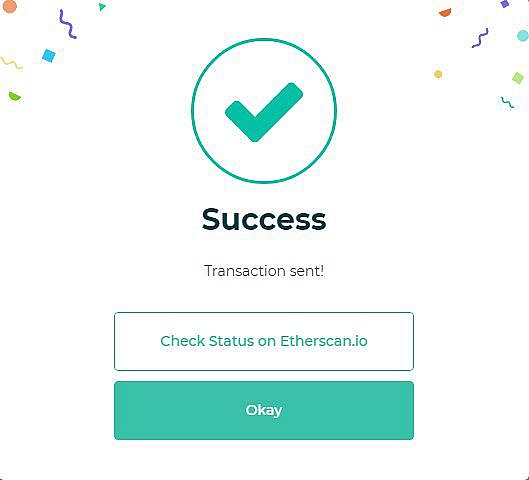The height and width of the screenshot is (480, 529).
Task: Select the Success heading text
Action: (264, 220)
